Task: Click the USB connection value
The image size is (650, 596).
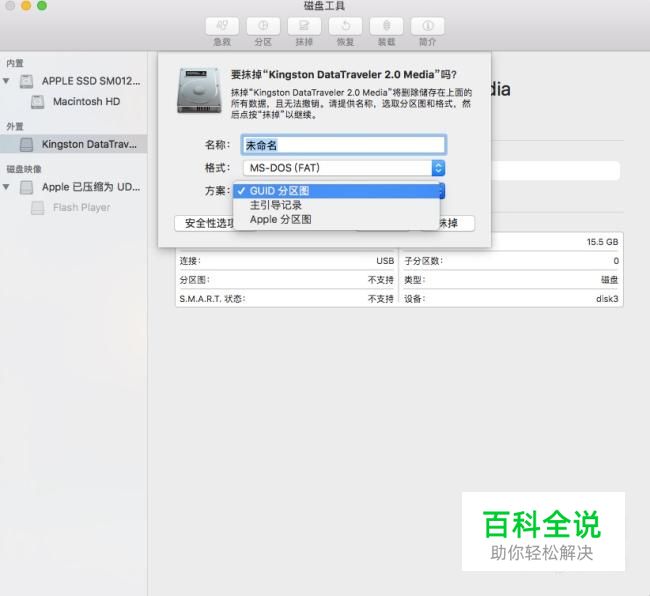Action: (385, 261)
